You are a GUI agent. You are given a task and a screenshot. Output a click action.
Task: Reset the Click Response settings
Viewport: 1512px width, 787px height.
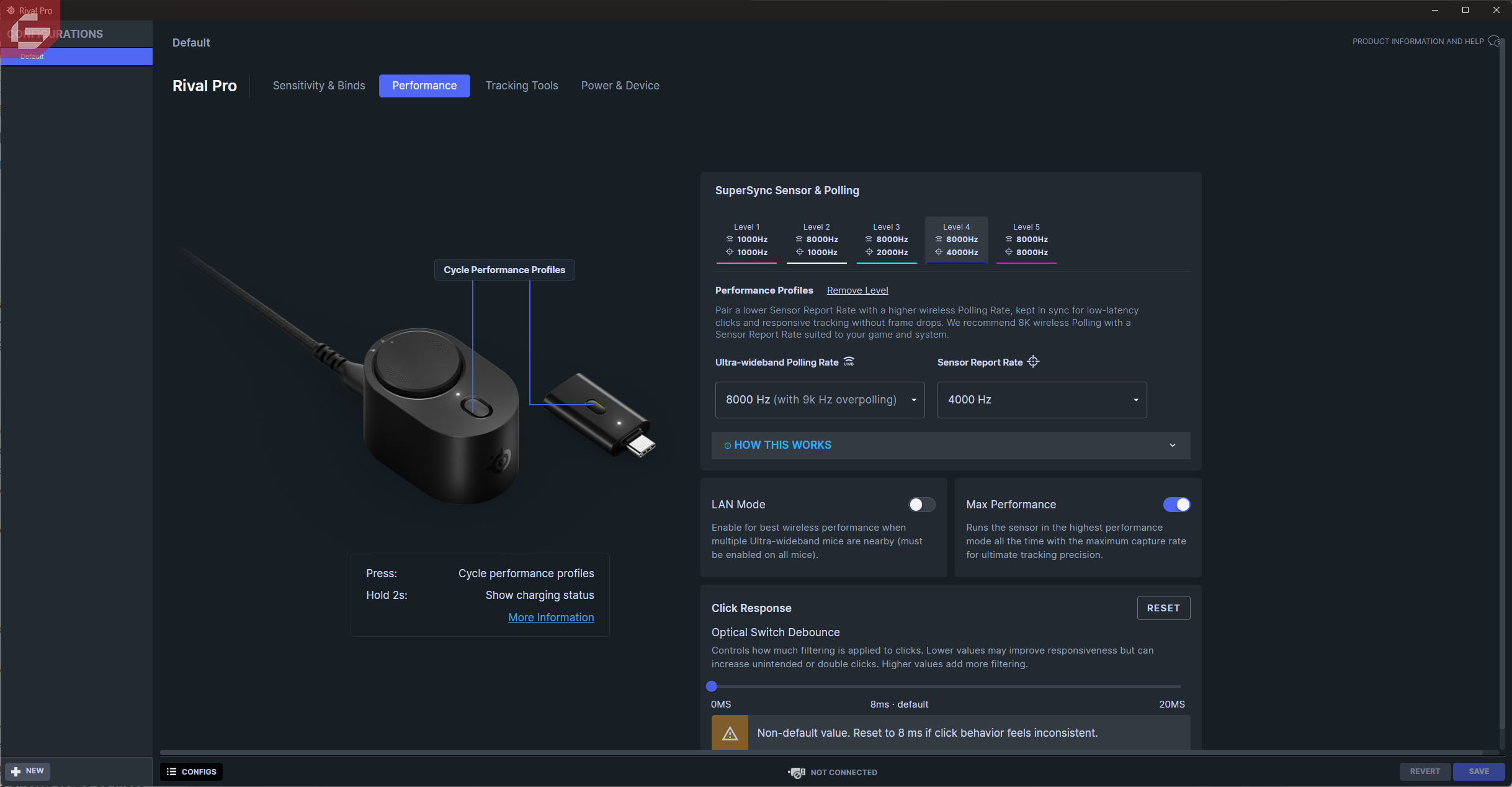click(1163, 608)
